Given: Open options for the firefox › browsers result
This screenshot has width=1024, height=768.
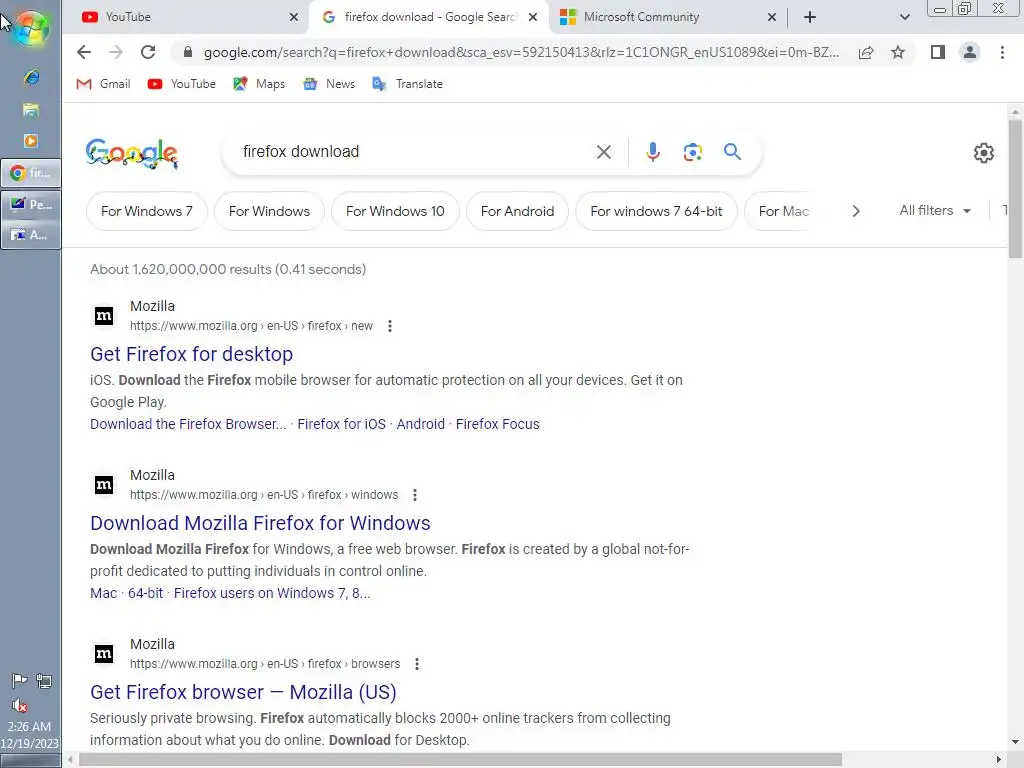Looking at the screenshot, I should [x=417, y=664].
